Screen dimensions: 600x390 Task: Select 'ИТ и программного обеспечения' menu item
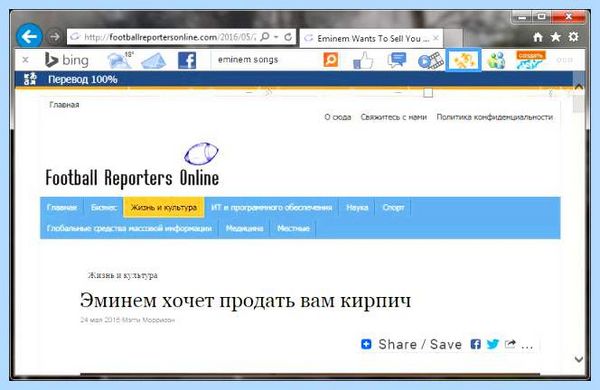271,207
